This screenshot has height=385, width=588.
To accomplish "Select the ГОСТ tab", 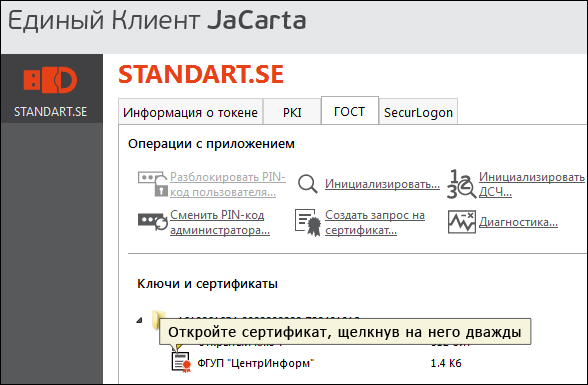I will point(350,111).
